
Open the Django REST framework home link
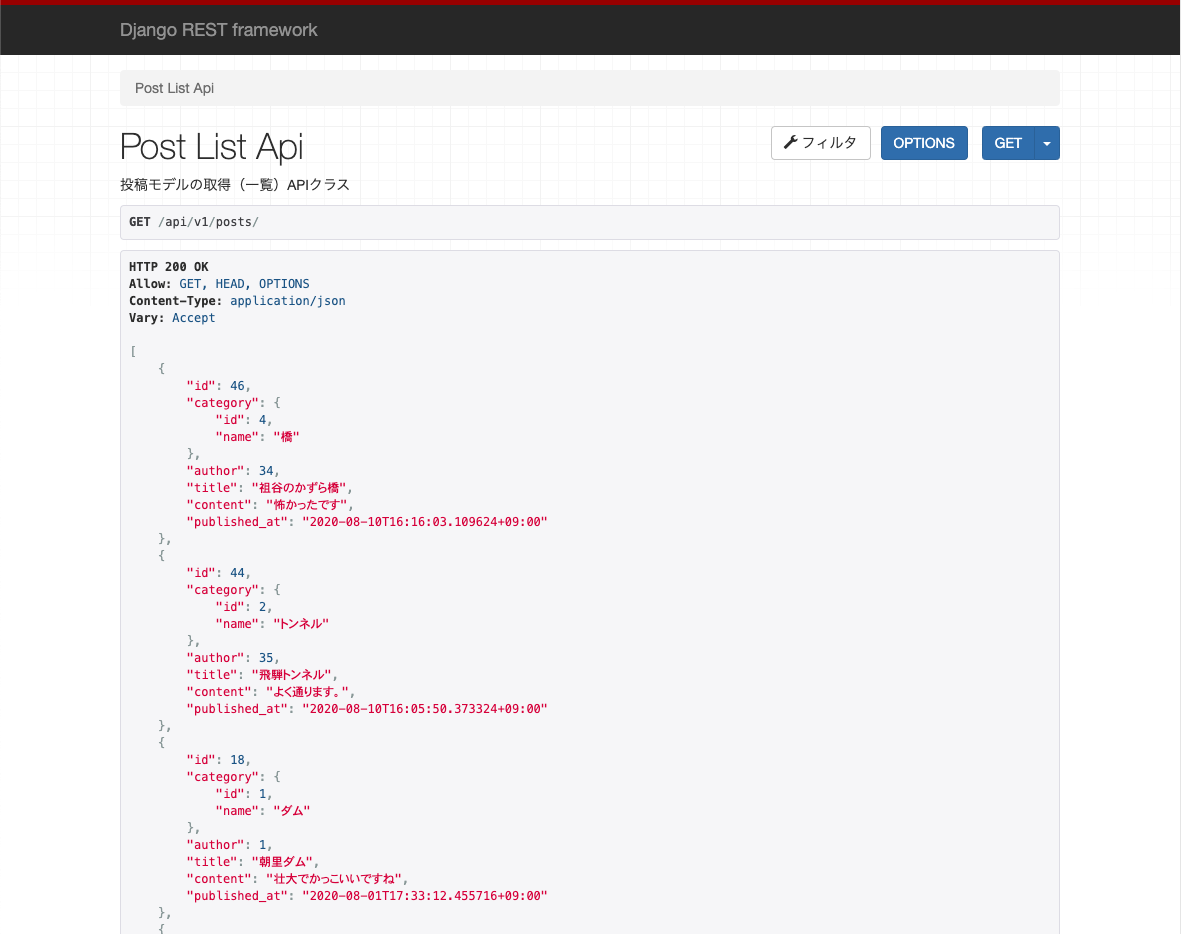(218, 30)
